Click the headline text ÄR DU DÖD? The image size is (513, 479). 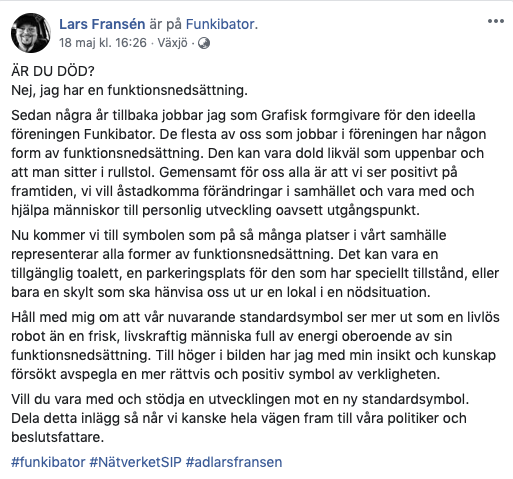coord(53,71)
